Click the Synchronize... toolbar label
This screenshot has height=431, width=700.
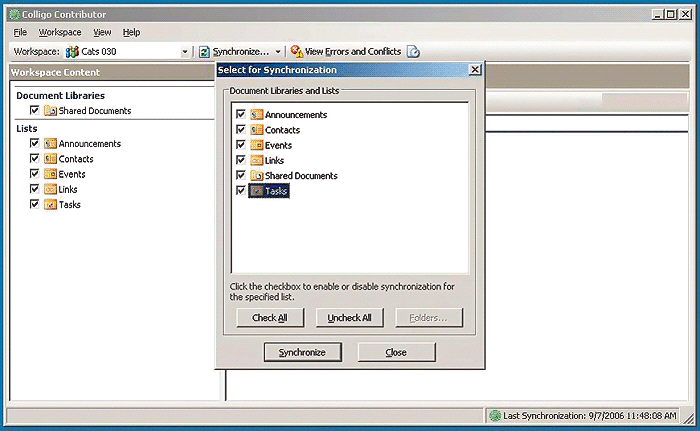pos(241,52)
